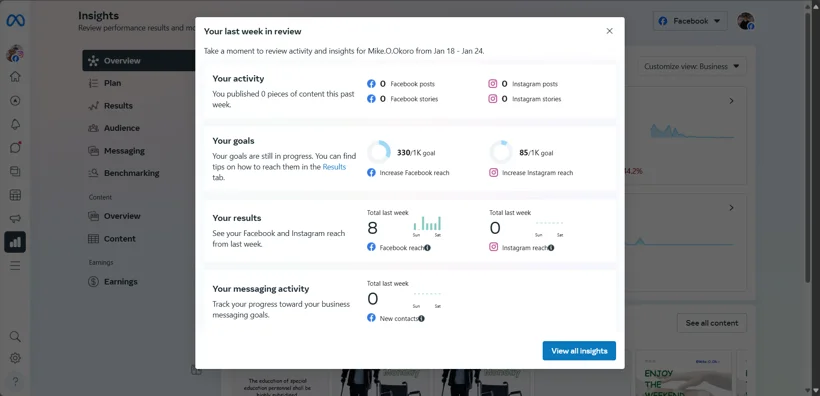Click Instagram icon next to Increase Instagram reach

(x=493, y=173)
